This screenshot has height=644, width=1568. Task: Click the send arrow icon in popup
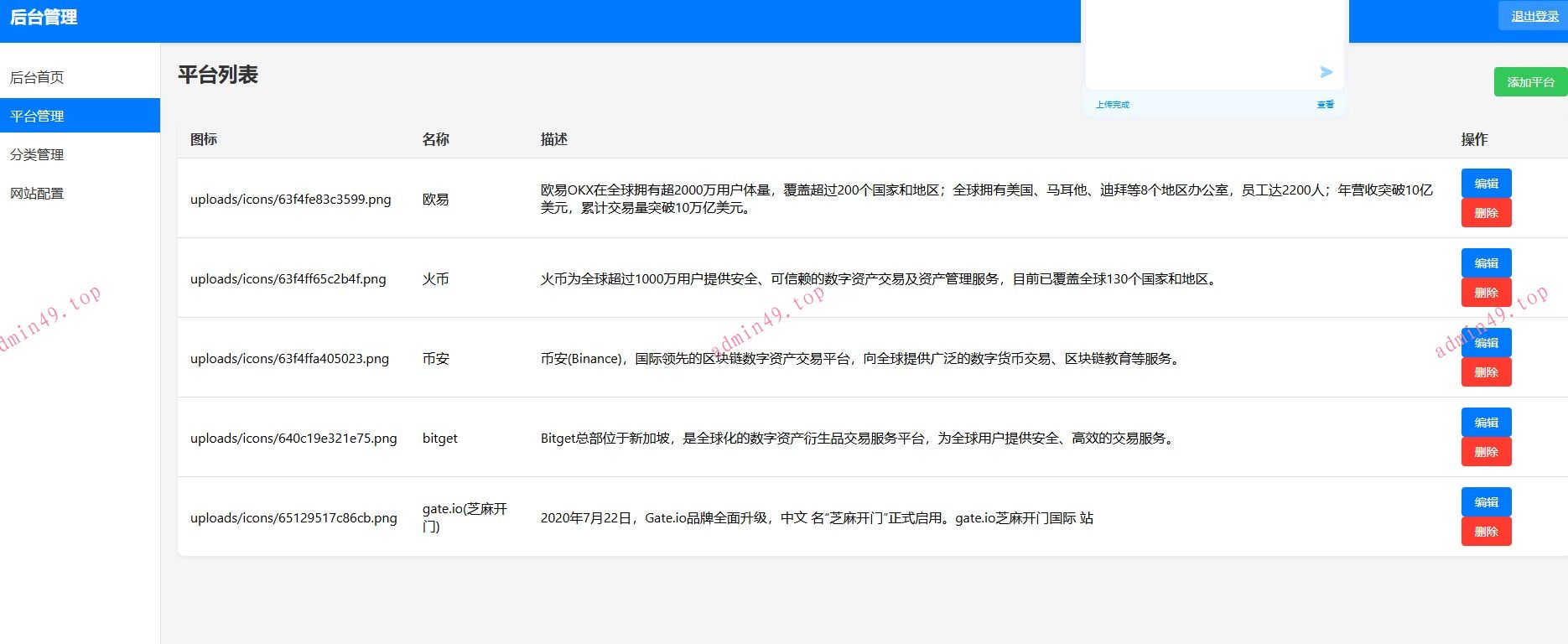[1326, 72]
